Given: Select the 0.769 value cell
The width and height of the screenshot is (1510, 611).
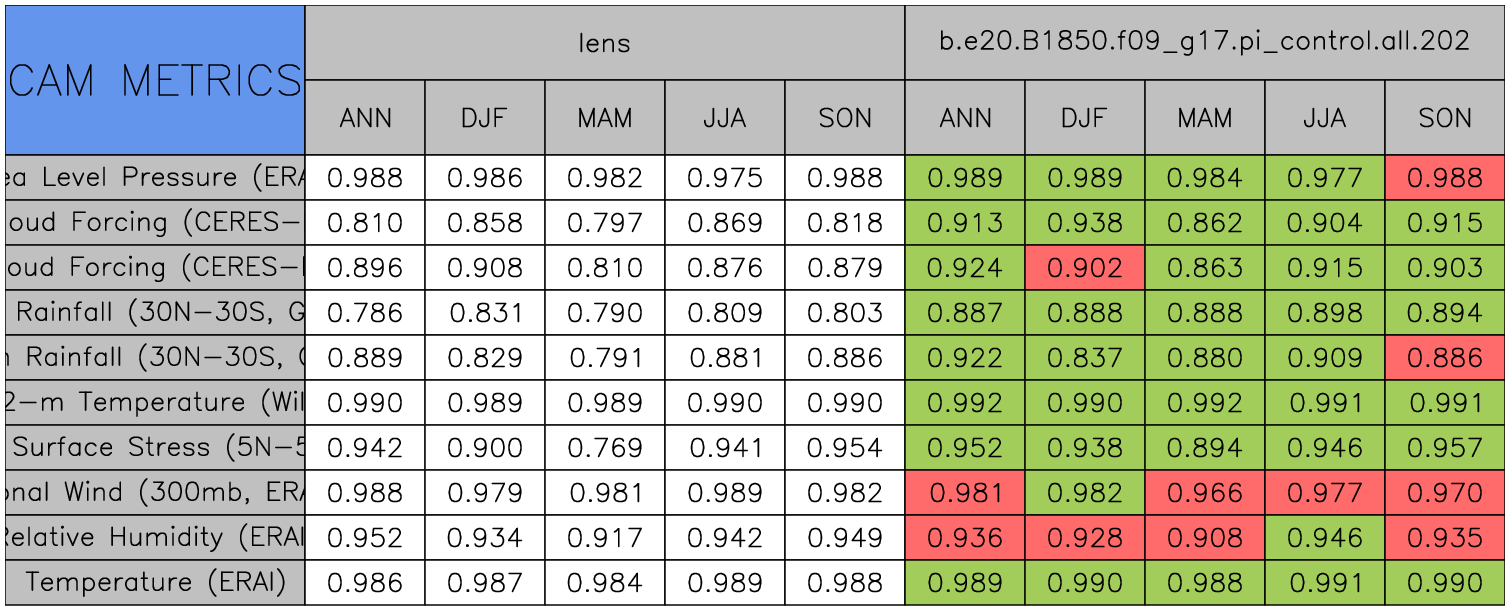Looking at the screenshot, I should coord(604,448).
